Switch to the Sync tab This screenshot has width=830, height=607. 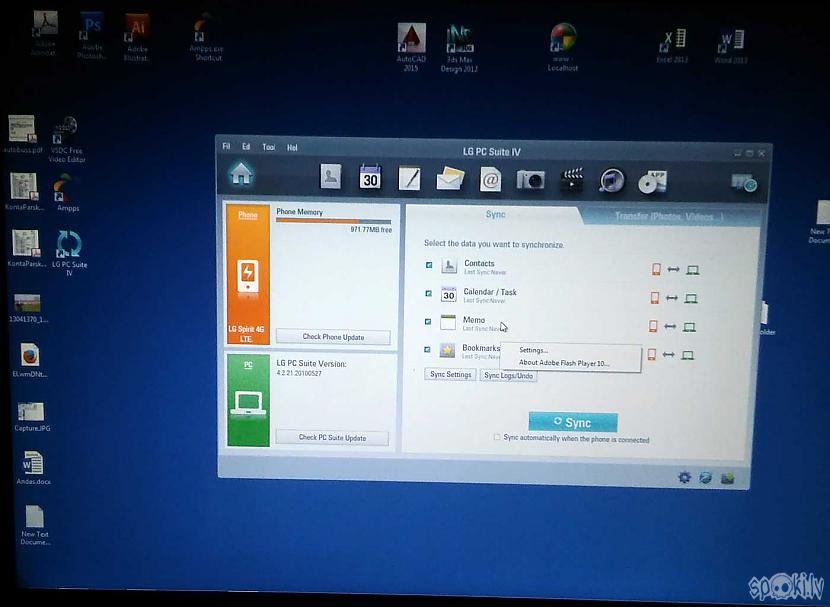[495, 214]
